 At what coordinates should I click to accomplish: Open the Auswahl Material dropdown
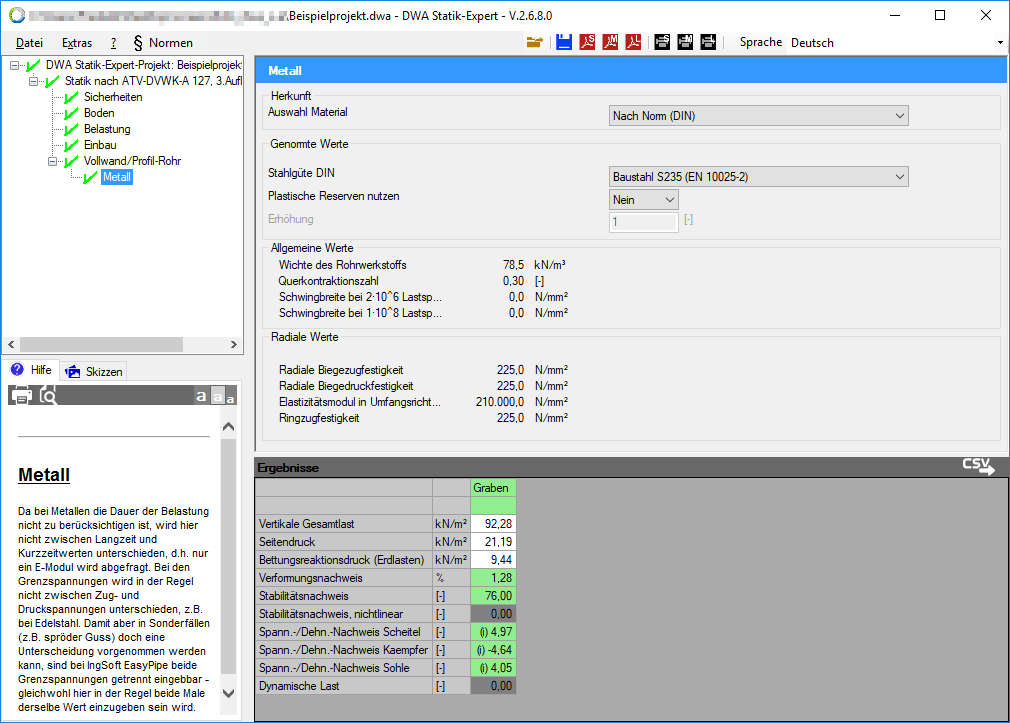(x=758, y=116)
